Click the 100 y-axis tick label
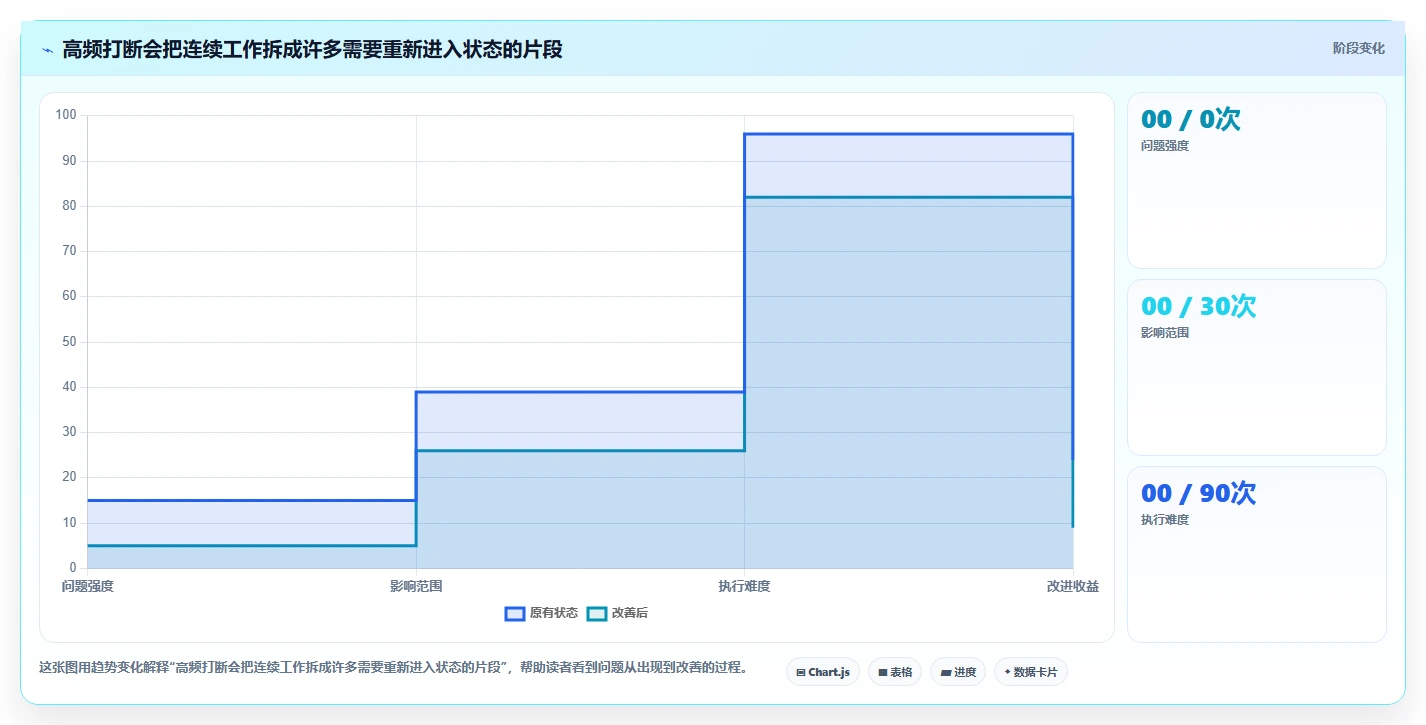The height and width of the screenshot is (725, 1426). point(66,115)
